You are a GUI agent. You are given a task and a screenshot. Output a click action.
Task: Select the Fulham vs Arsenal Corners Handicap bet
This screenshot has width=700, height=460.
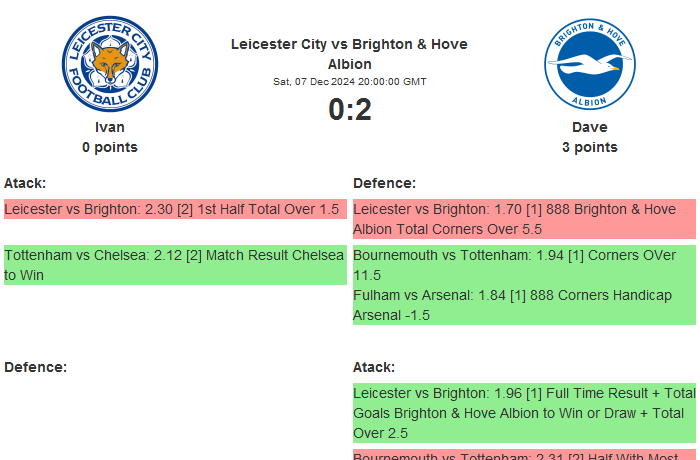pyautogui.click(x=524, y=305)
